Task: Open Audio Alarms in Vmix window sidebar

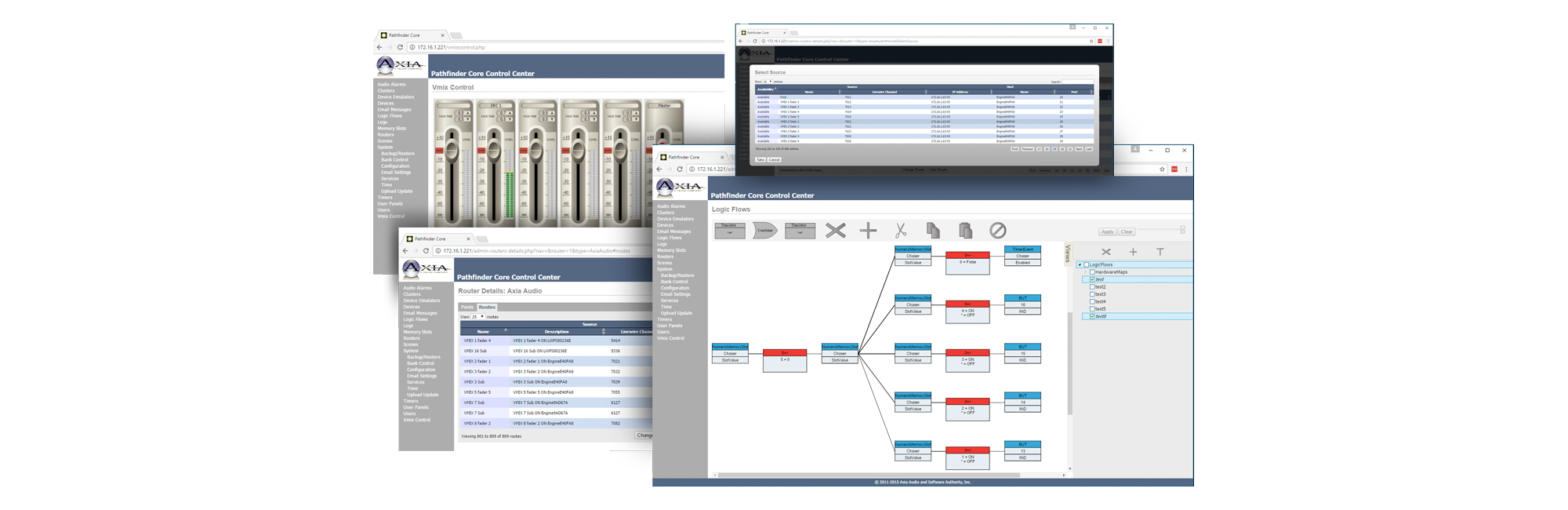Action: pos(391,85)
